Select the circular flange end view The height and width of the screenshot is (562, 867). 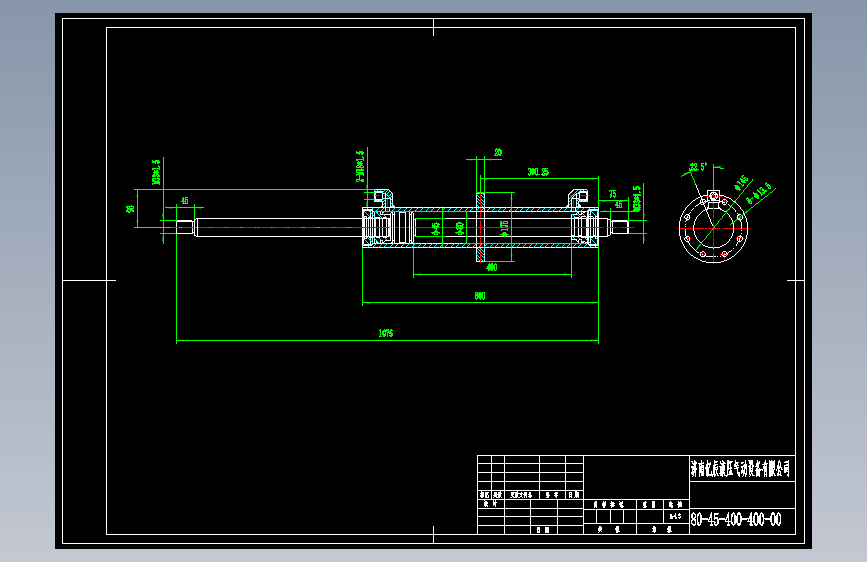tap(713, 226)
